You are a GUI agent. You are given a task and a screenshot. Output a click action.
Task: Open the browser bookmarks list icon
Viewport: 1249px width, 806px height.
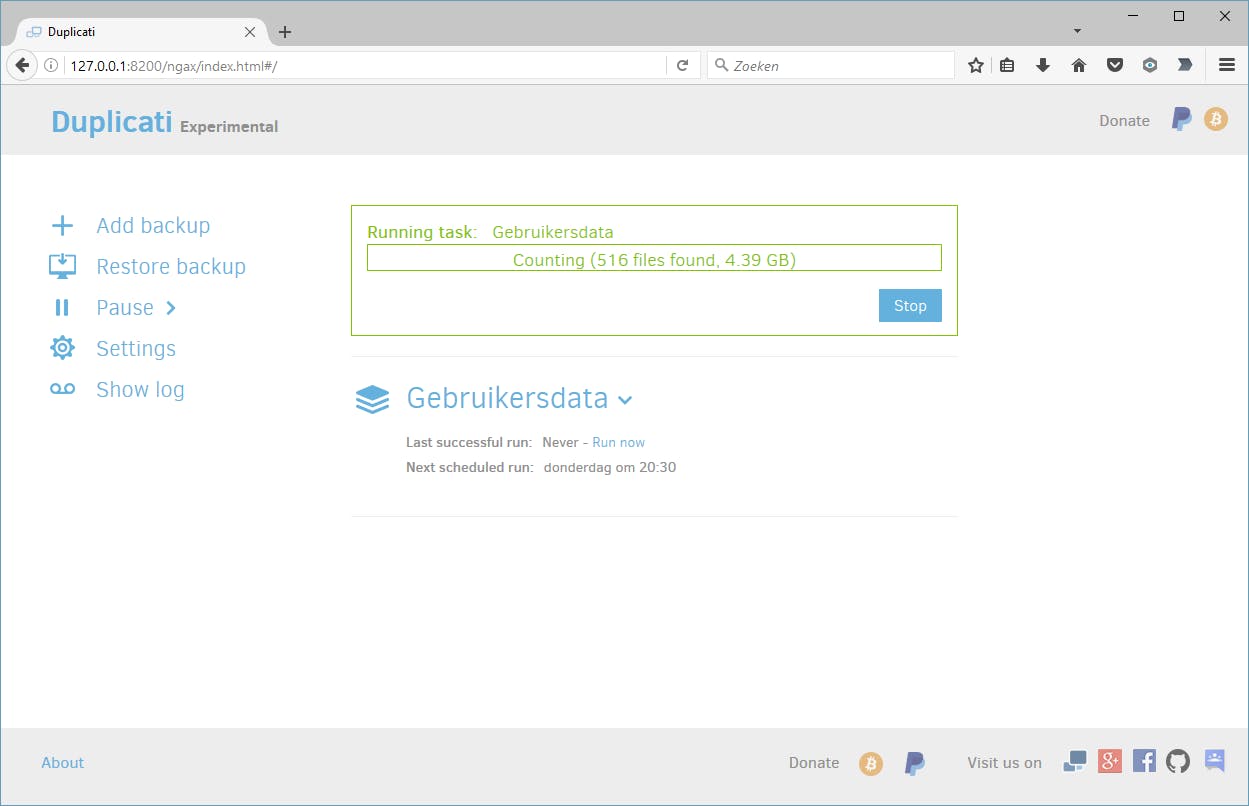[x=1007, y=65]
